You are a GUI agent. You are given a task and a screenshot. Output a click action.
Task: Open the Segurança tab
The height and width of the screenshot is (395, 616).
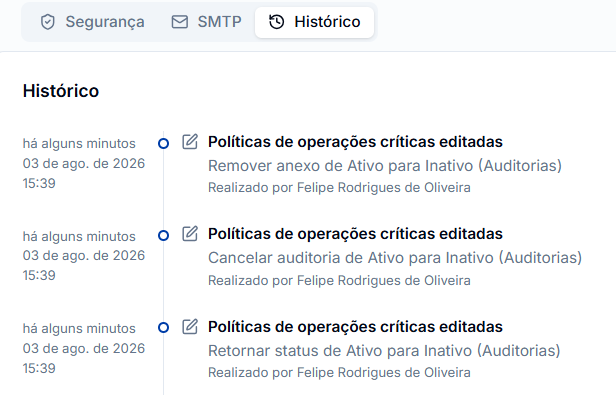(93, 22)
